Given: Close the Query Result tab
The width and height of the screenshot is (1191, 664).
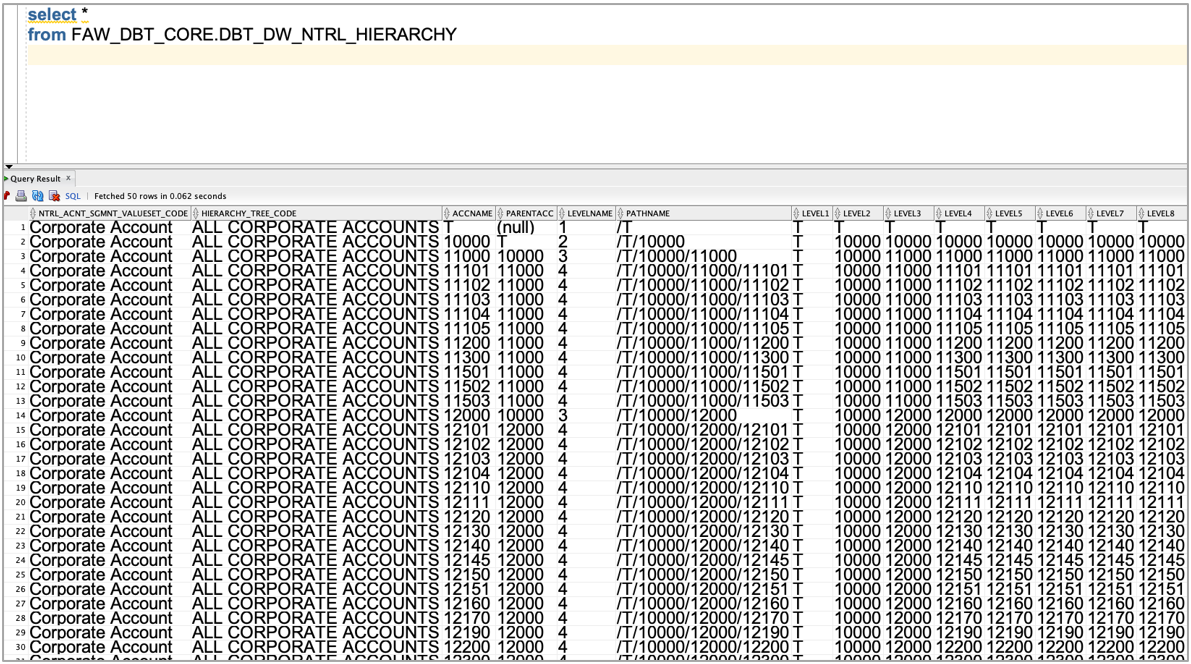Looking at the screenshot, I should pos(67,177).
